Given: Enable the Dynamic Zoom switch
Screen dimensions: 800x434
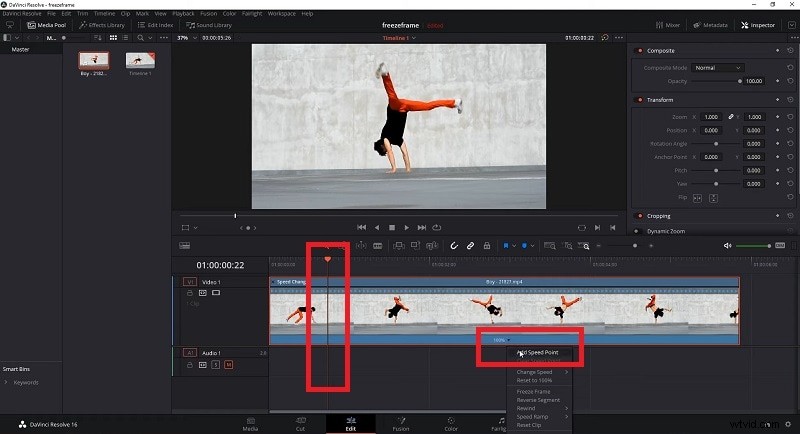Looking at the screenshot, I should point(637,231).
